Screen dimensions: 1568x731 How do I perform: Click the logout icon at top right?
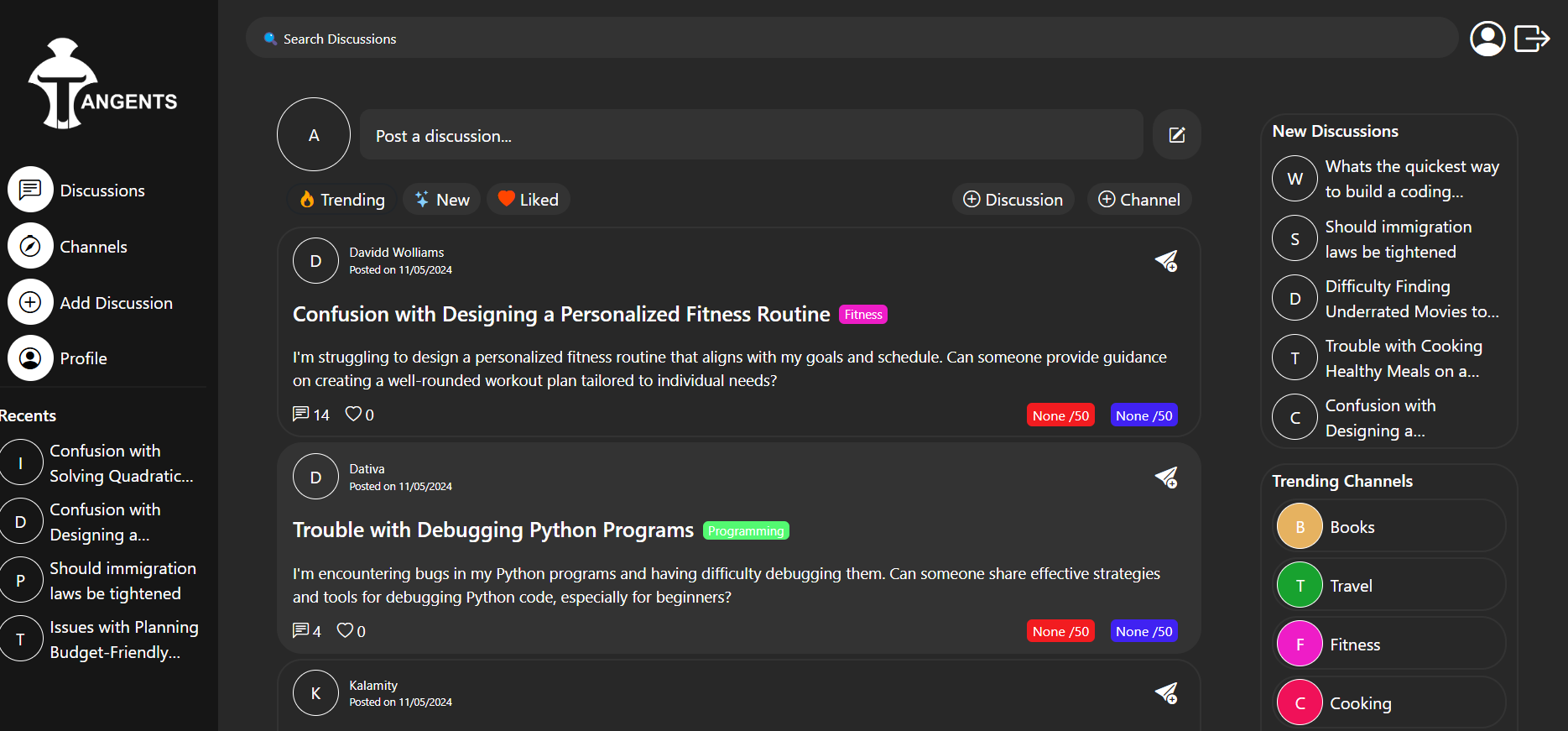point(1531,39)
